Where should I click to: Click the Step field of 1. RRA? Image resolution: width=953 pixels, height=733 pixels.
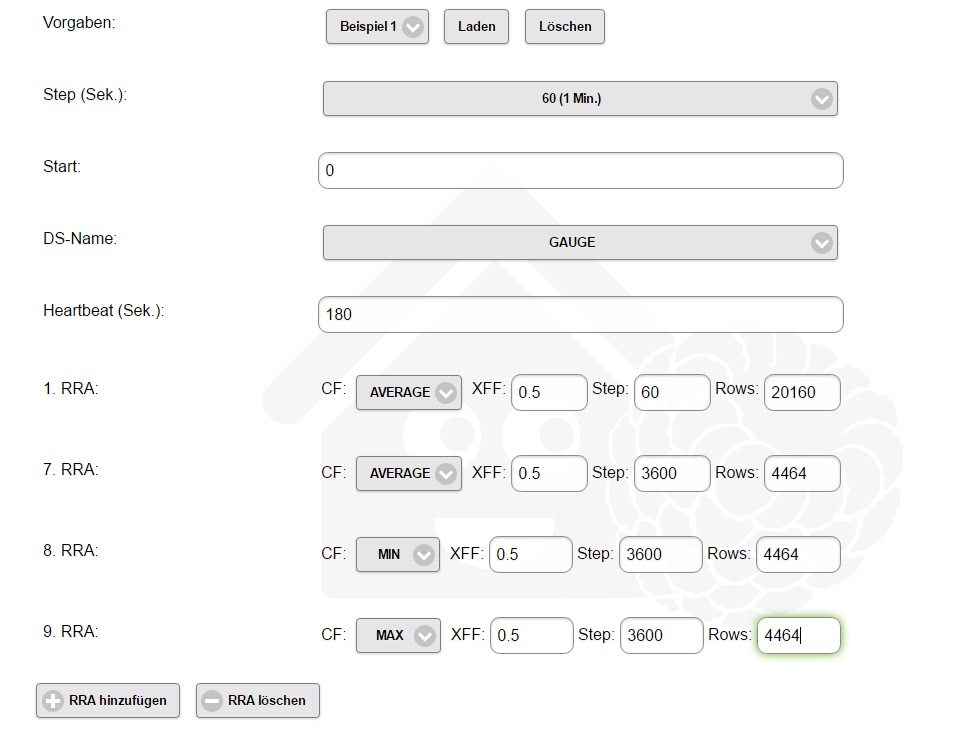coord(672,393)
